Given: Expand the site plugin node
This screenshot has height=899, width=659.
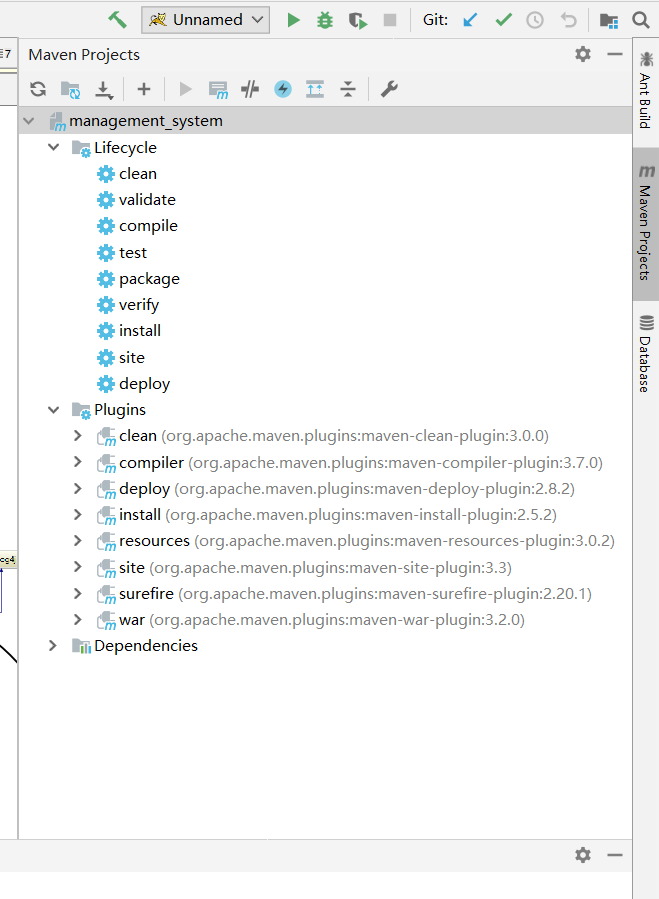Looking at the screenshot, I should click(78, 567).
